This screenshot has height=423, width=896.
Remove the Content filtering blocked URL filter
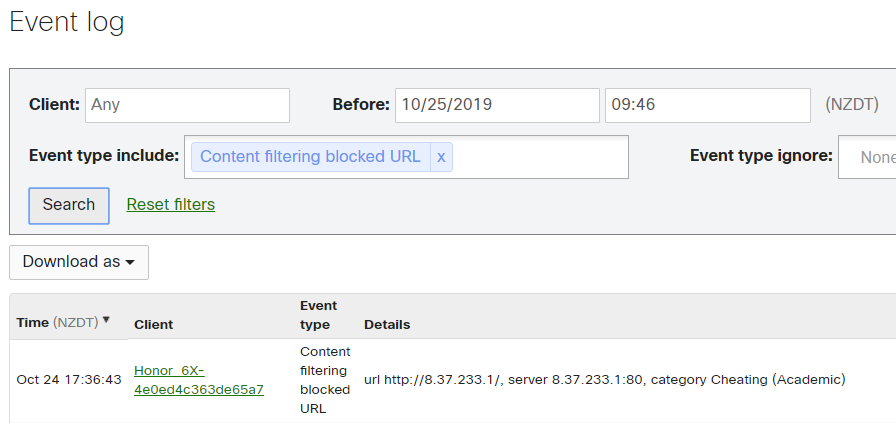click(441, 157)
